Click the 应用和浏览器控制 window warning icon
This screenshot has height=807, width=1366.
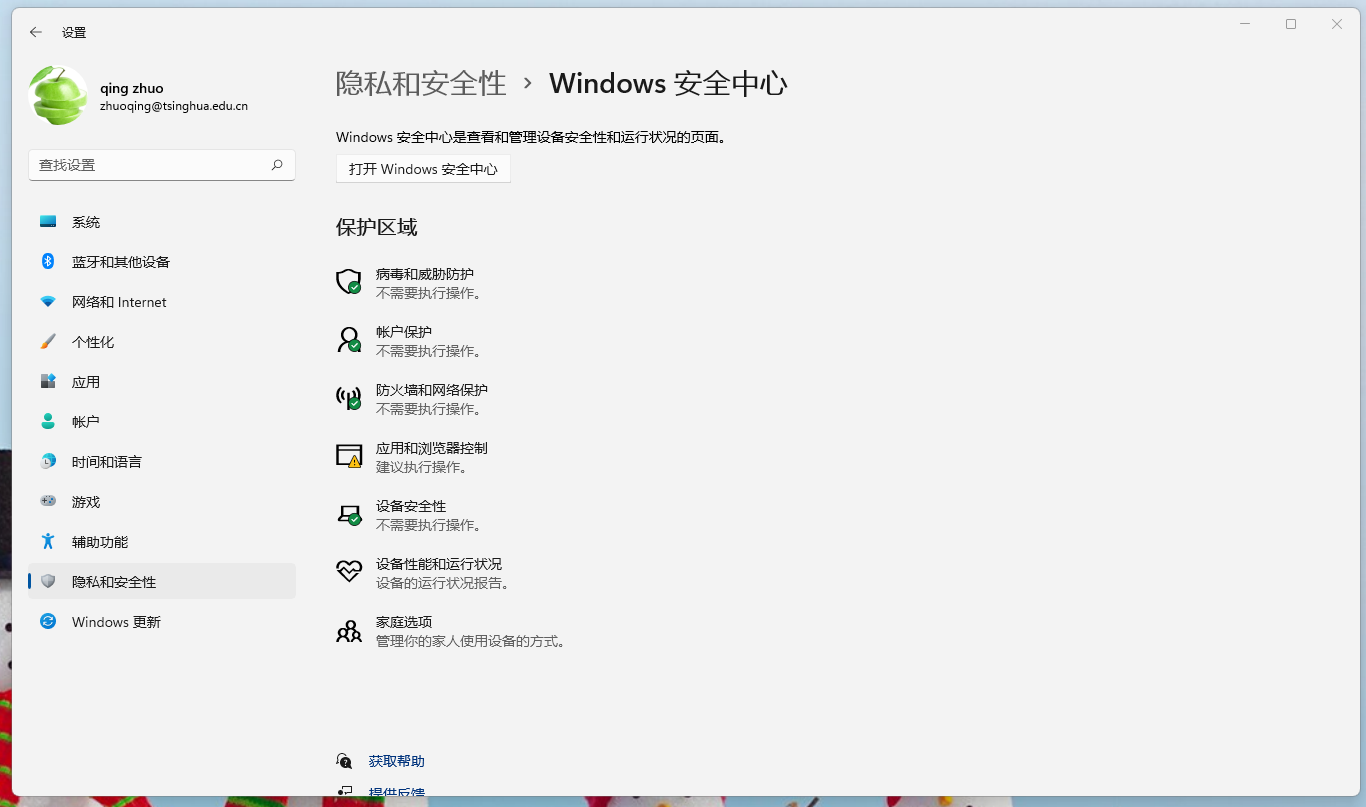pos(348,456)
